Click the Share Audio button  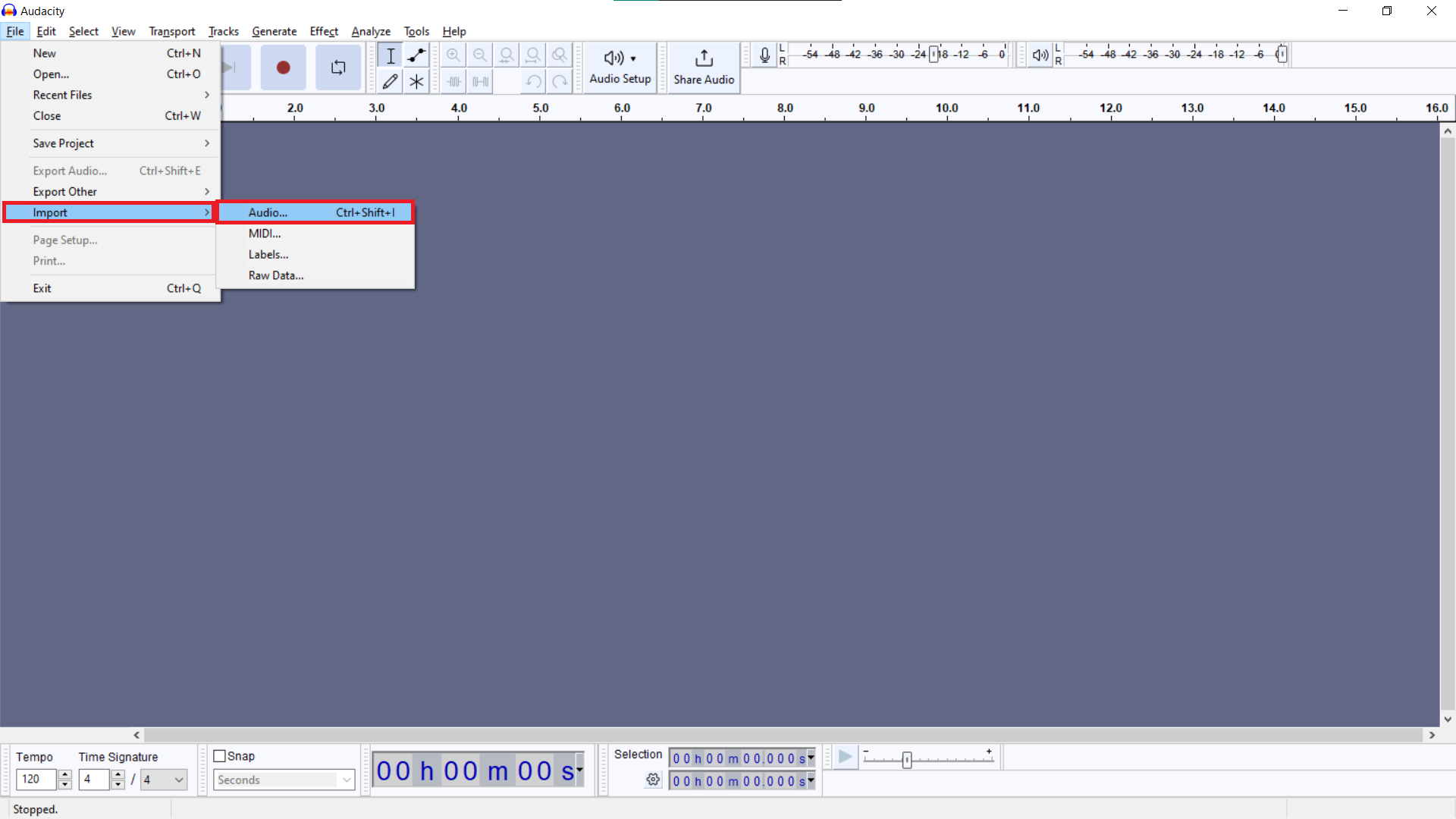point(704,67)
